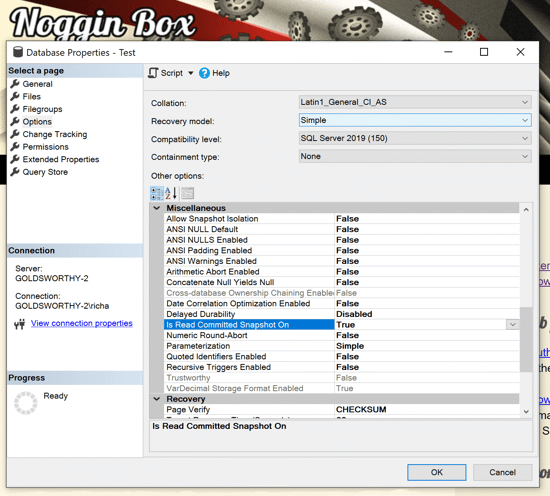Select the Trustworthy row
The height and width of the screenshot is (496, 550).
coord(342,378)
